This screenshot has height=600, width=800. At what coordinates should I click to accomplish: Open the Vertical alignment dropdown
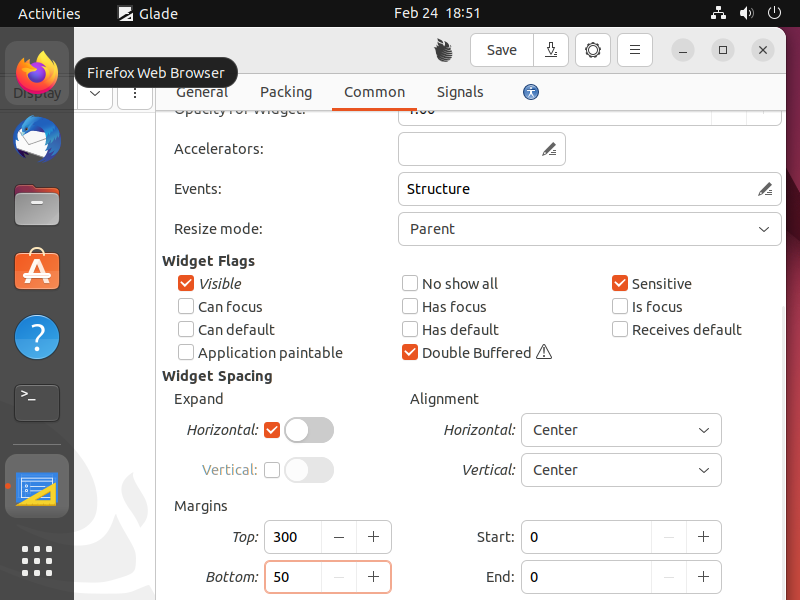coord(621,470)
